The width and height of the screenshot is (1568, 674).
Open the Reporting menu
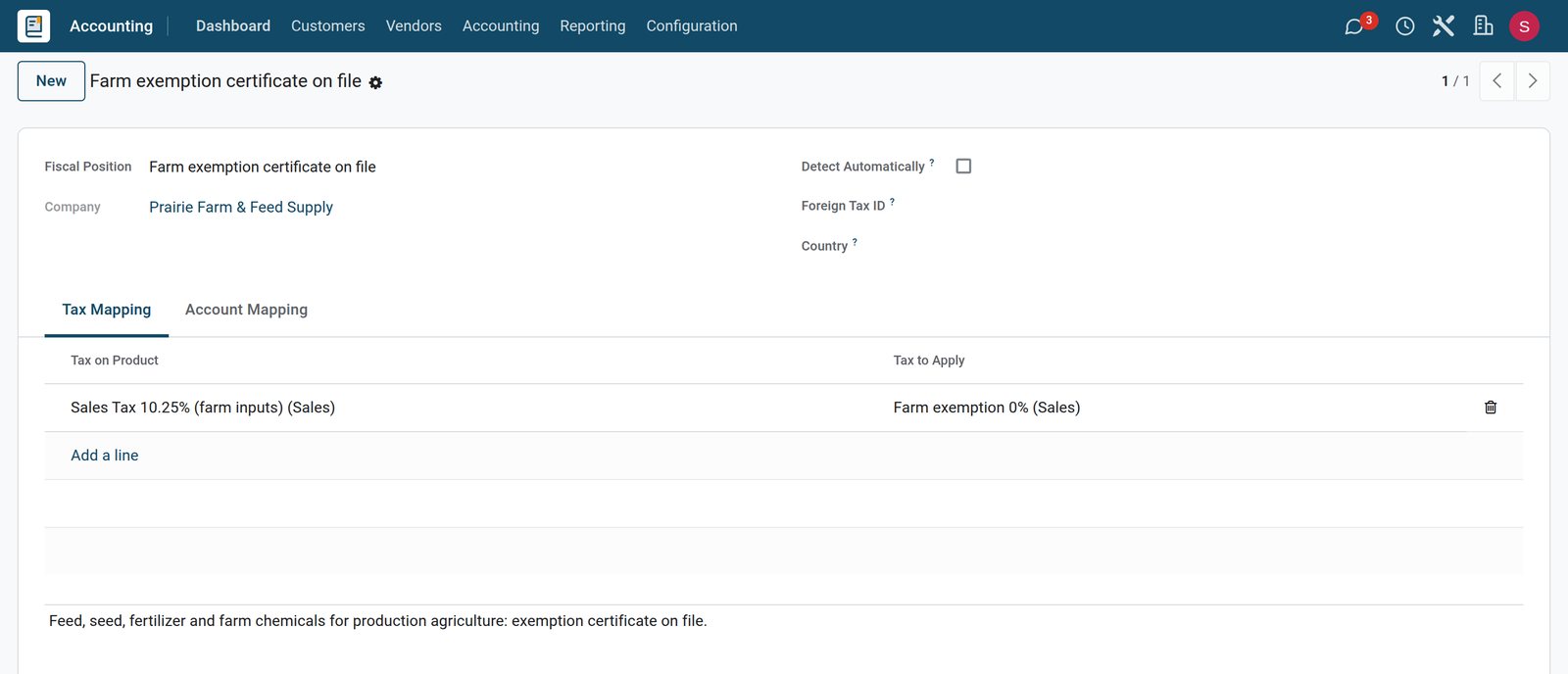pos(593,26)
